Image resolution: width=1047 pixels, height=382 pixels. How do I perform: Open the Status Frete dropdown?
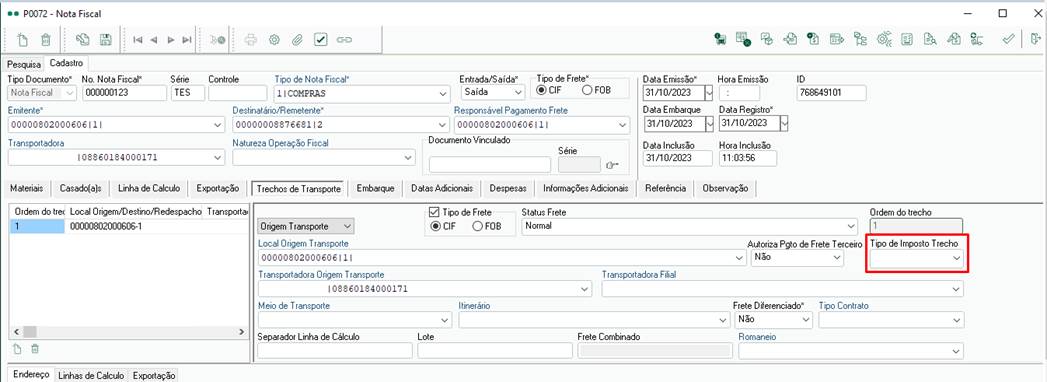(x=850, y=226)
